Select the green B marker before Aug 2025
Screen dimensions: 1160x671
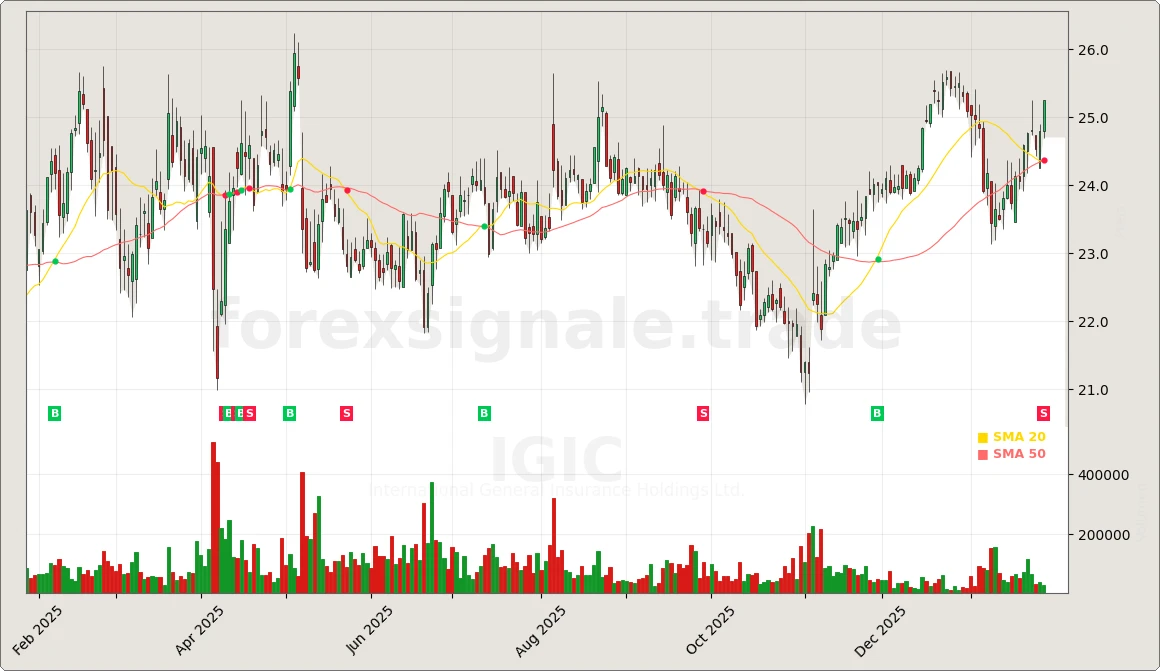[x=483, y=412]
